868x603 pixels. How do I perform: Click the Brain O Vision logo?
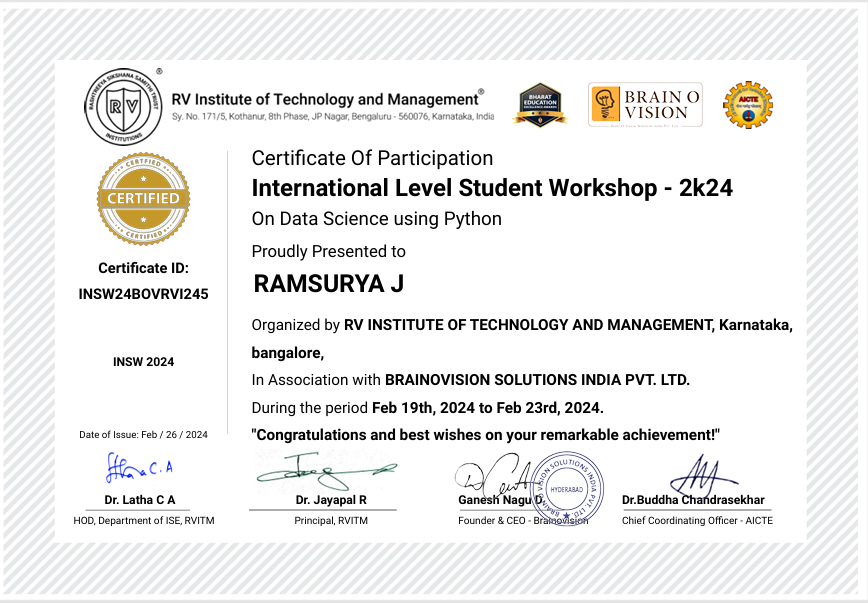pos(645,105)
